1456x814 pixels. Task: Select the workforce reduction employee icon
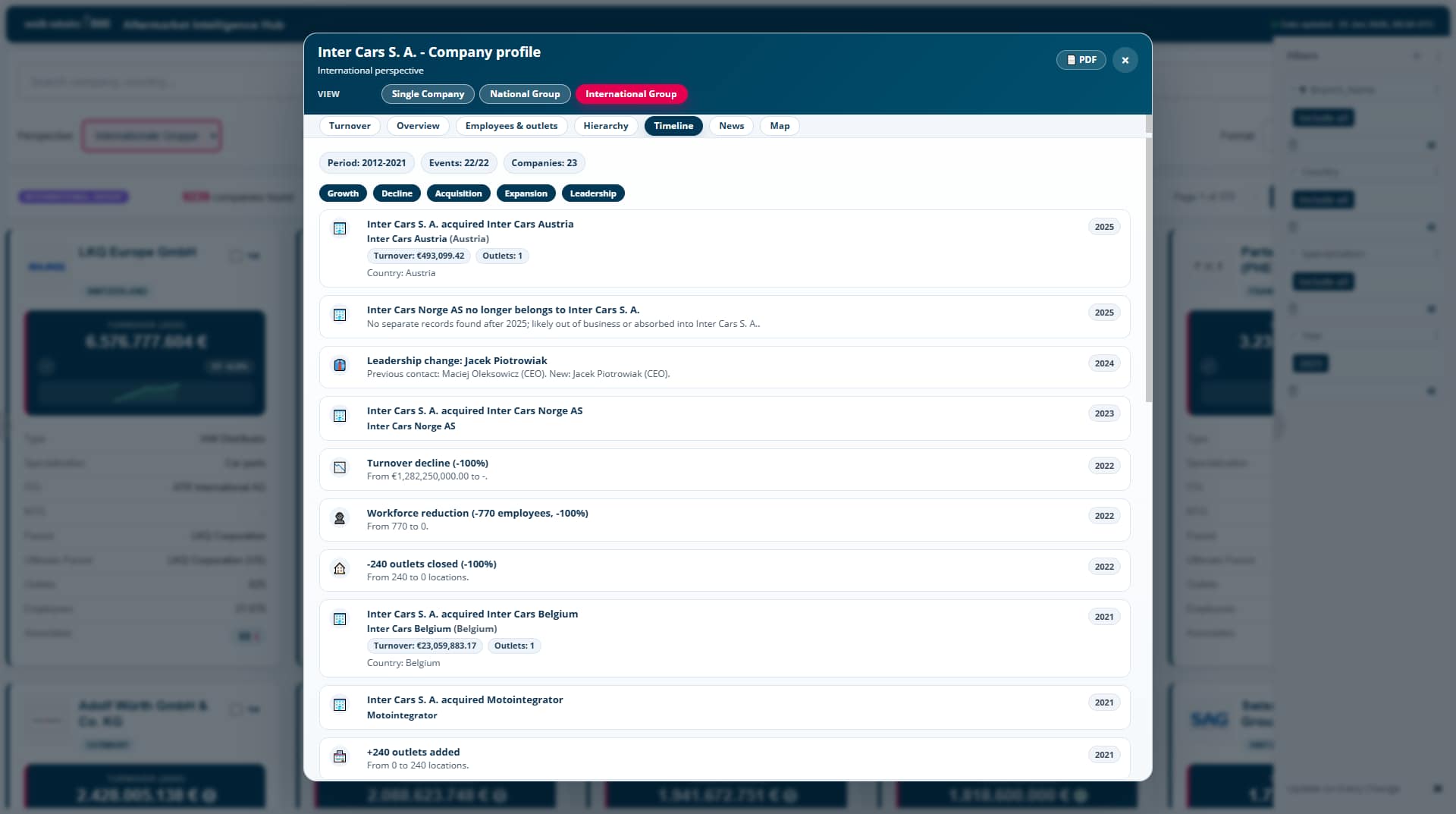(340, 518)
